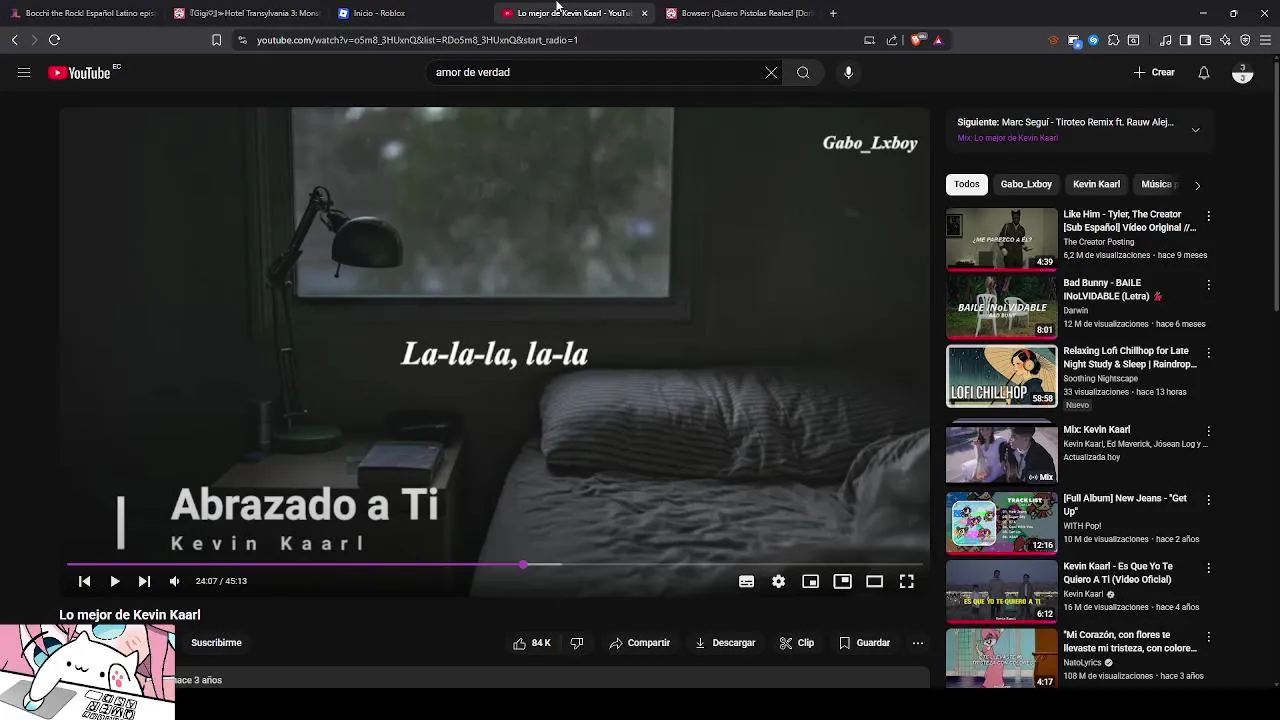Viewport: 1280px width, 720px height.
Task: Switch to Inicio - Roblox tab
Action: tap(410, 13)
